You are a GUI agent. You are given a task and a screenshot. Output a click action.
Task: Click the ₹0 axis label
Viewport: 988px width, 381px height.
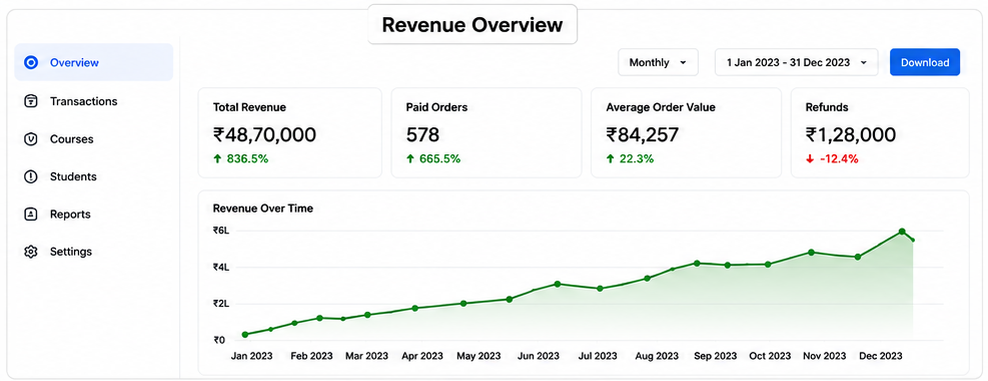pos(219,340)
